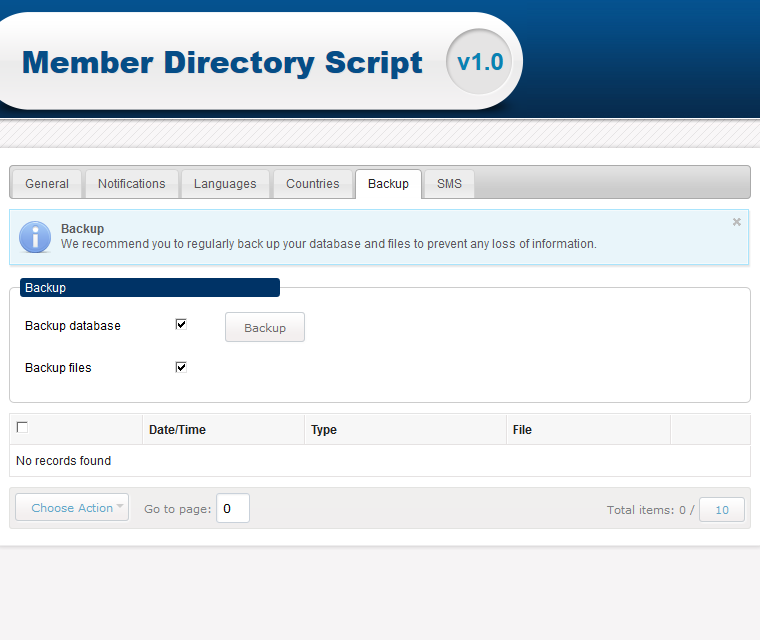Click the Backup database label

pos(73,326)
